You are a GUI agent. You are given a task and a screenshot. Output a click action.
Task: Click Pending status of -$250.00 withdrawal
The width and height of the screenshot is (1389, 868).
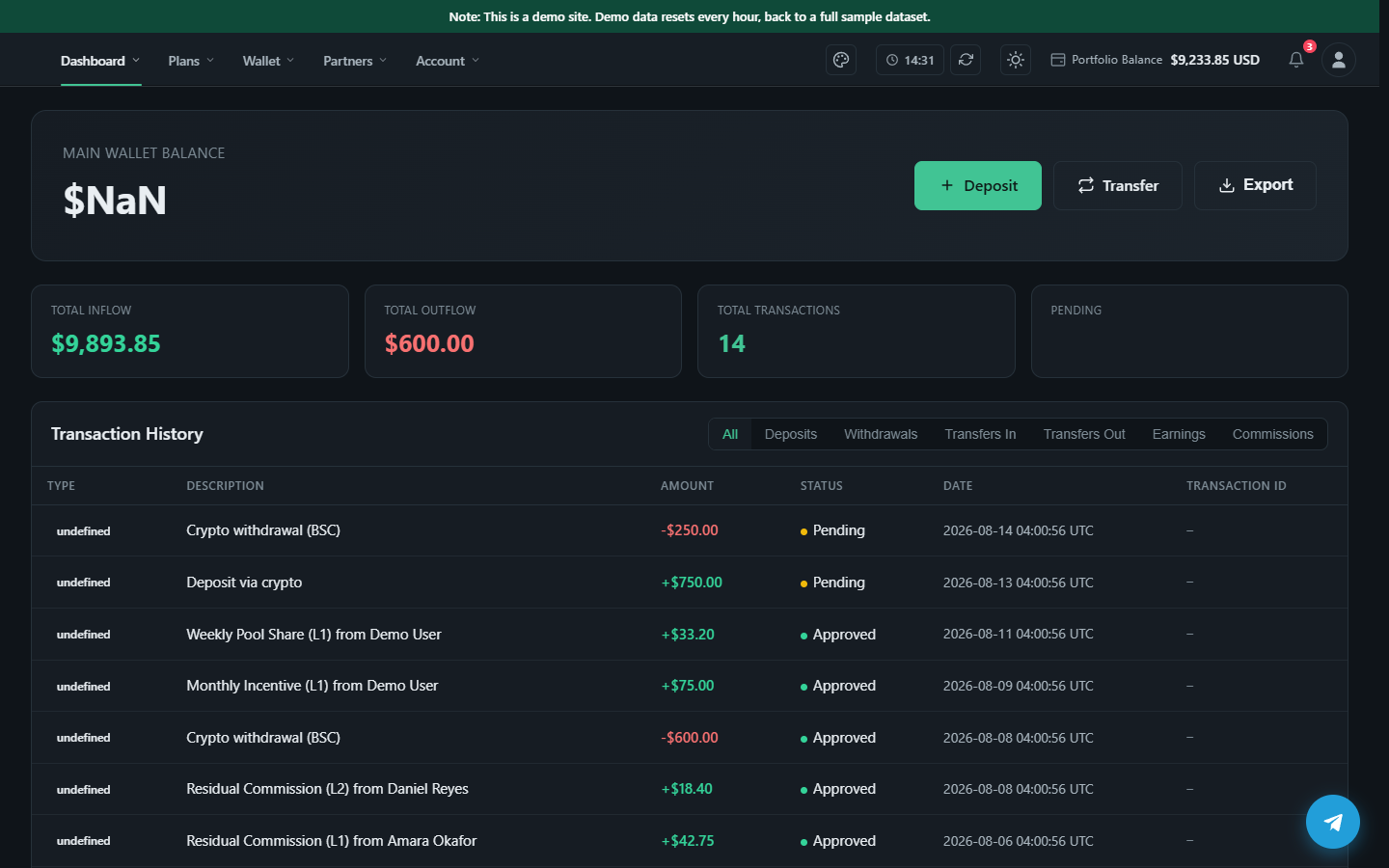pyautogui.click(x=832, y=530)
